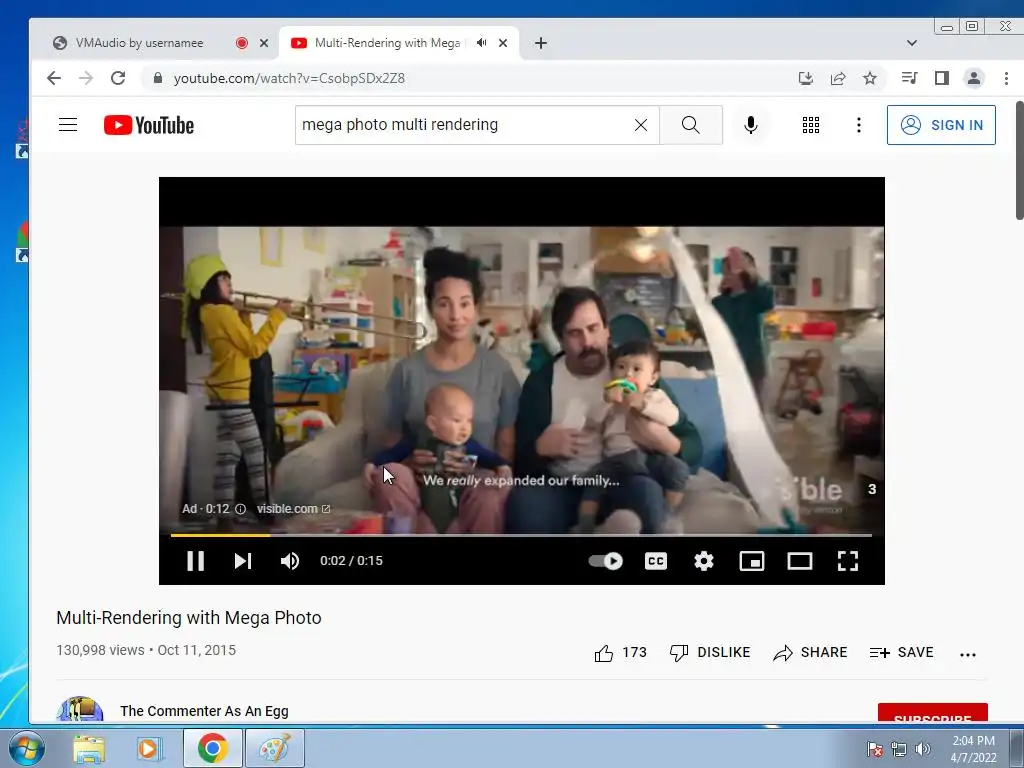Open the YouTube guide hamburger menu
The image size is (1024, 768).
point(68,125)
